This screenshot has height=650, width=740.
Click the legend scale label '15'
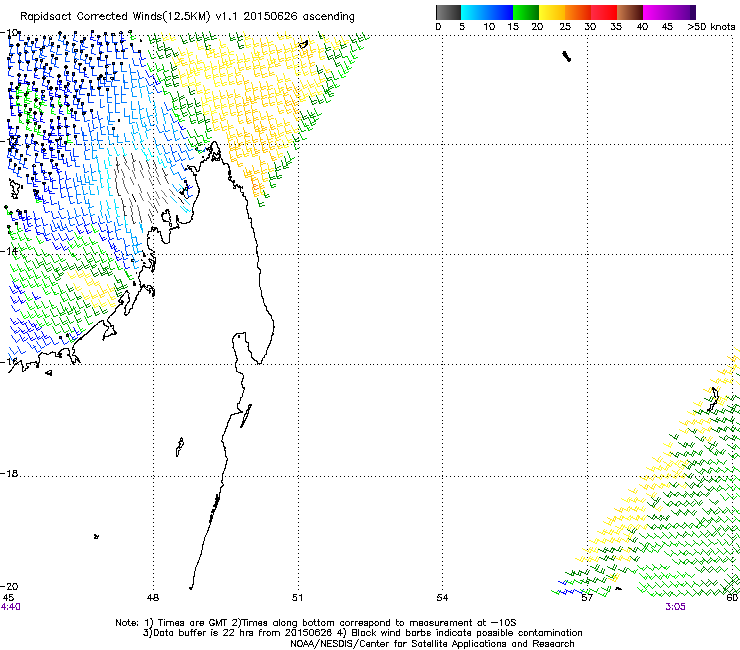point(513,27)
